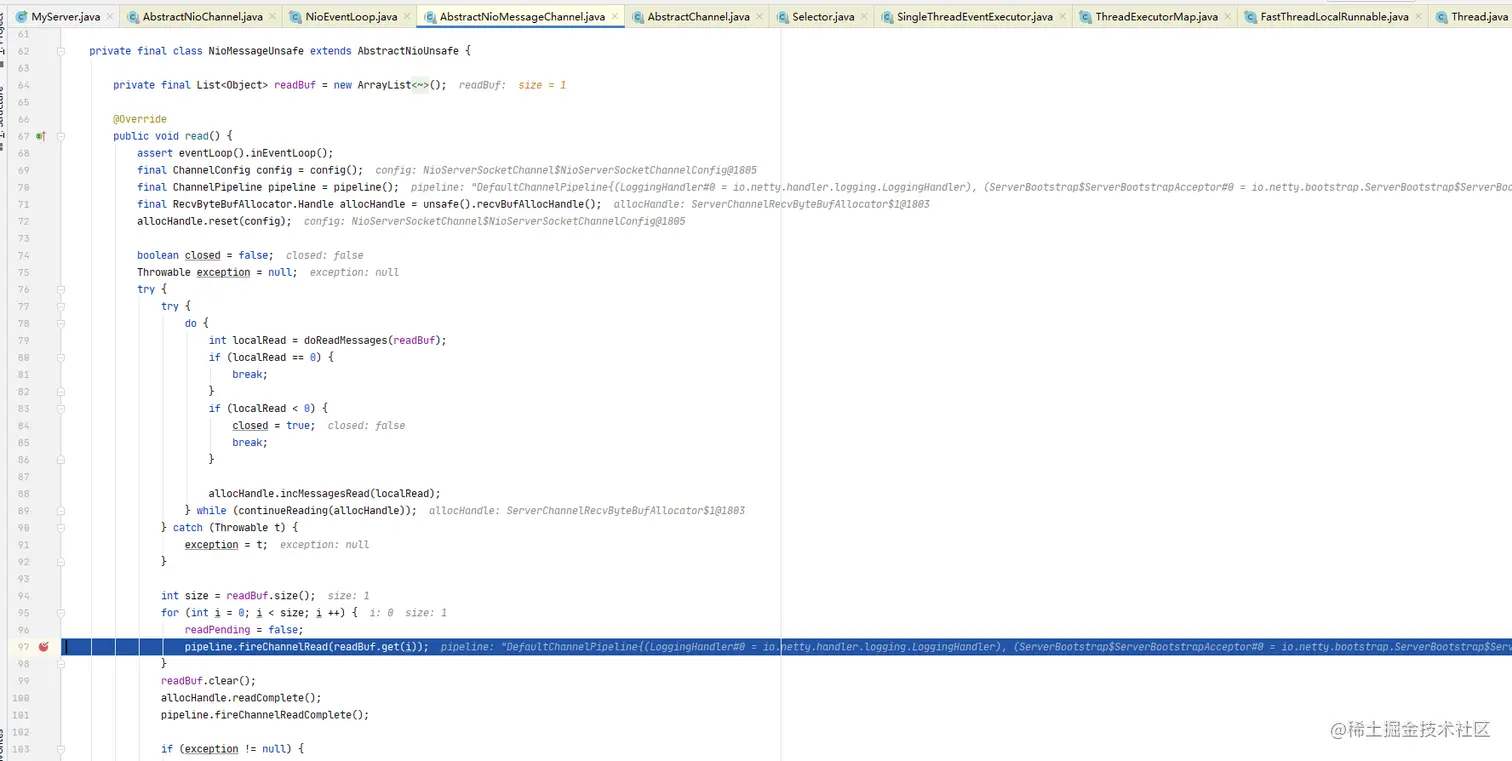The height and width of the screenshot is (761, 1512).
Task: Click the allocHandle.readComplete() statement
Action: [241, 697]
